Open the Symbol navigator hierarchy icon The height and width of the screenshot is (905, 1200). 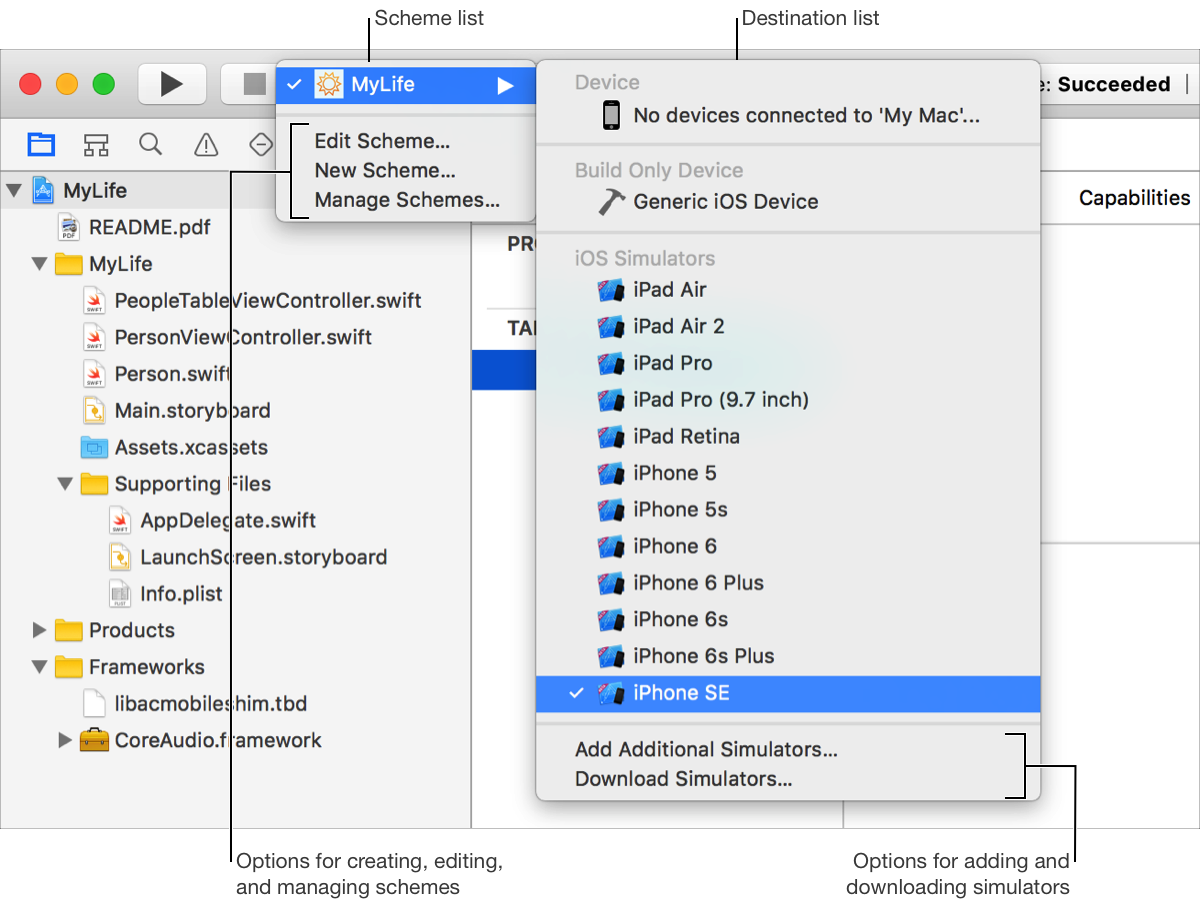coord(96,145)
